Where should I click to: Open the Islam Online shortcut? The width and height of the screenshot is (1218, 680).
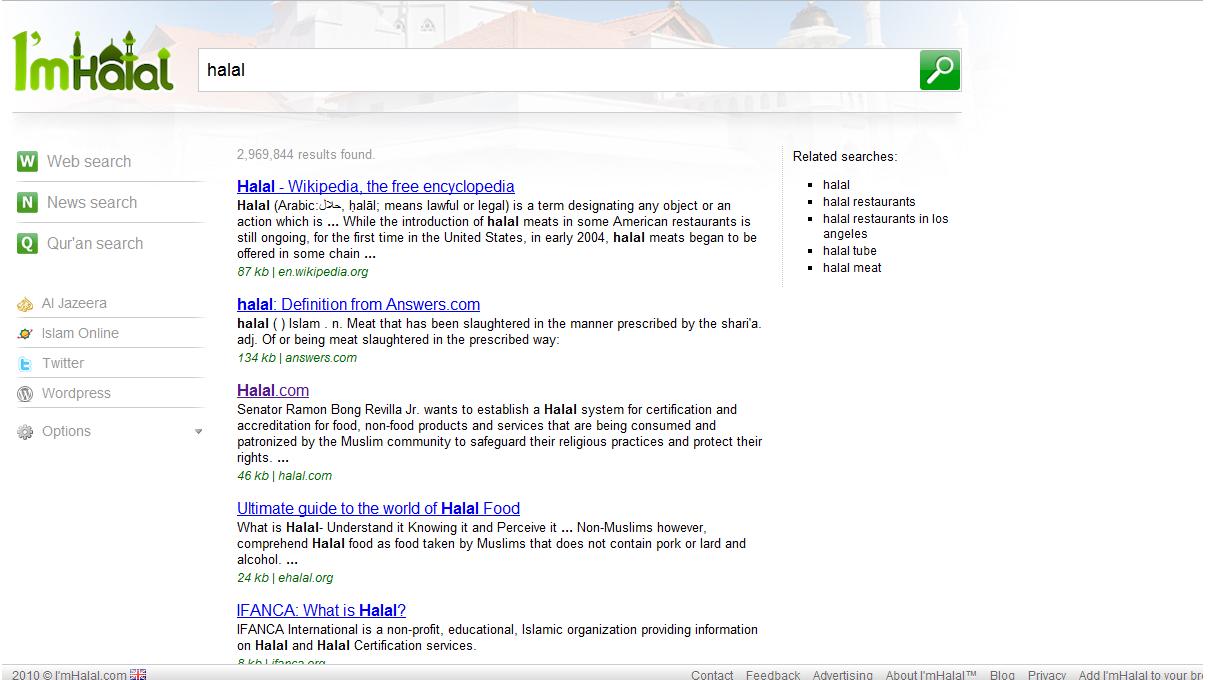pos(80,333)
